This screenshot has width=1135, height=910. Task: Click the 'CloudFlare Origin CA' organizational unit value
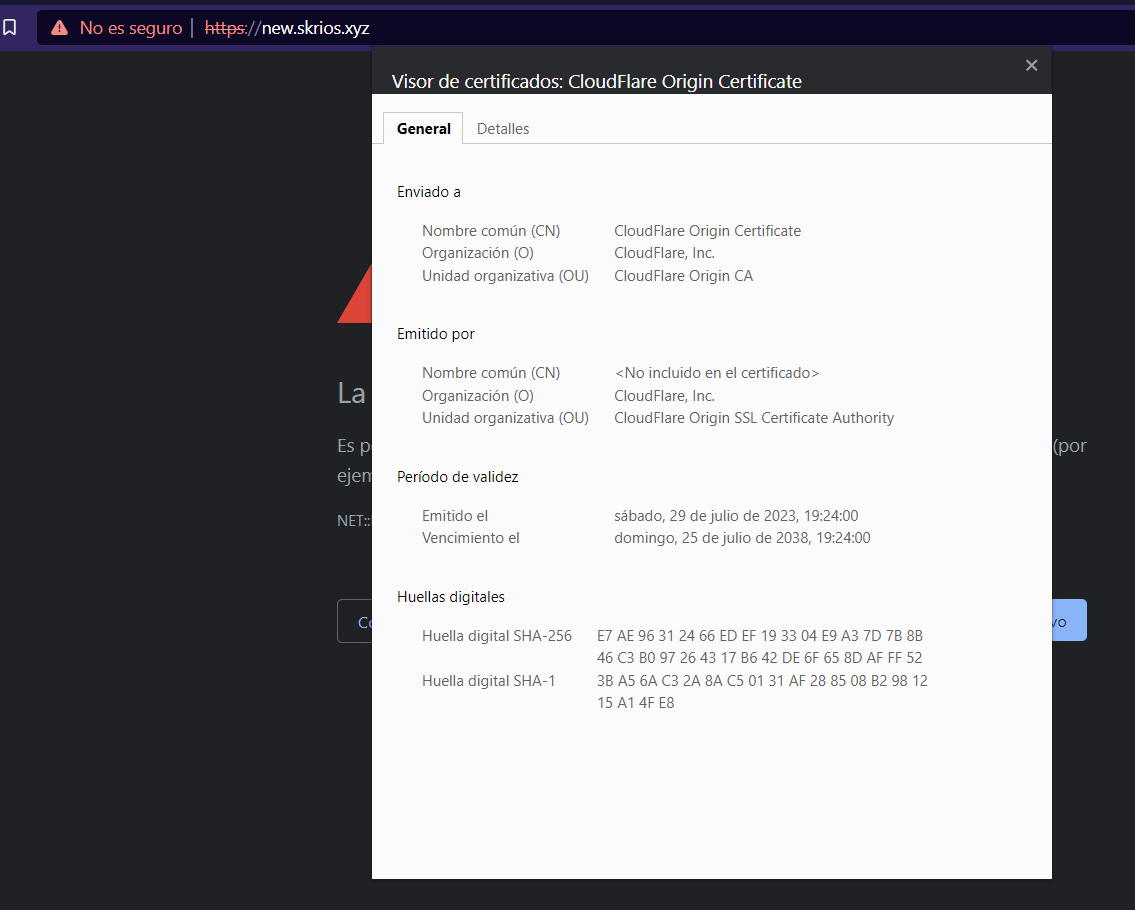coord(683,276)
